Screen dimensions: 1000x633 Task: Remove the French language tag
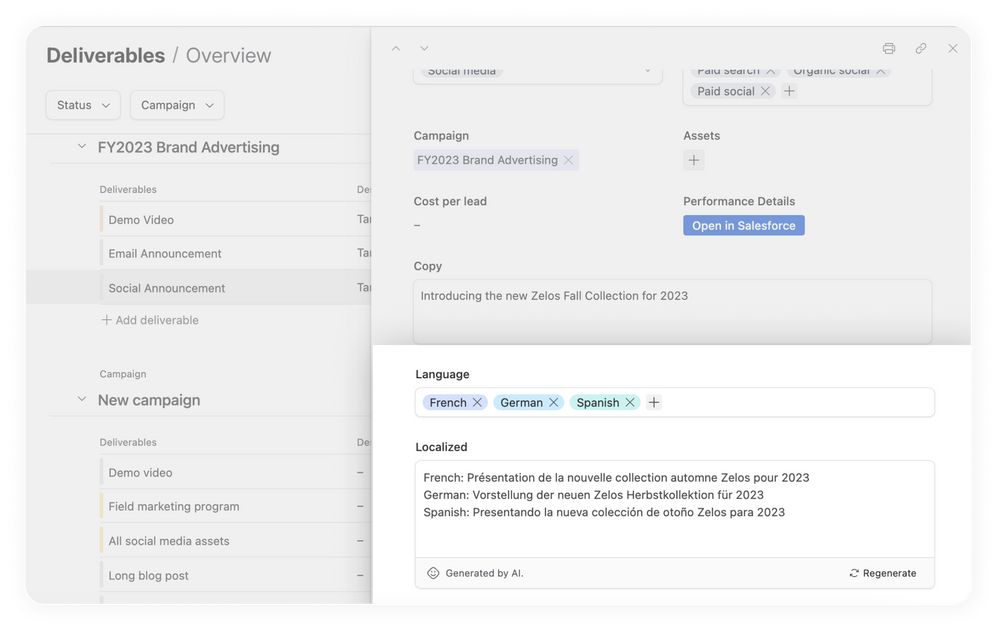(x=477, y=402)
